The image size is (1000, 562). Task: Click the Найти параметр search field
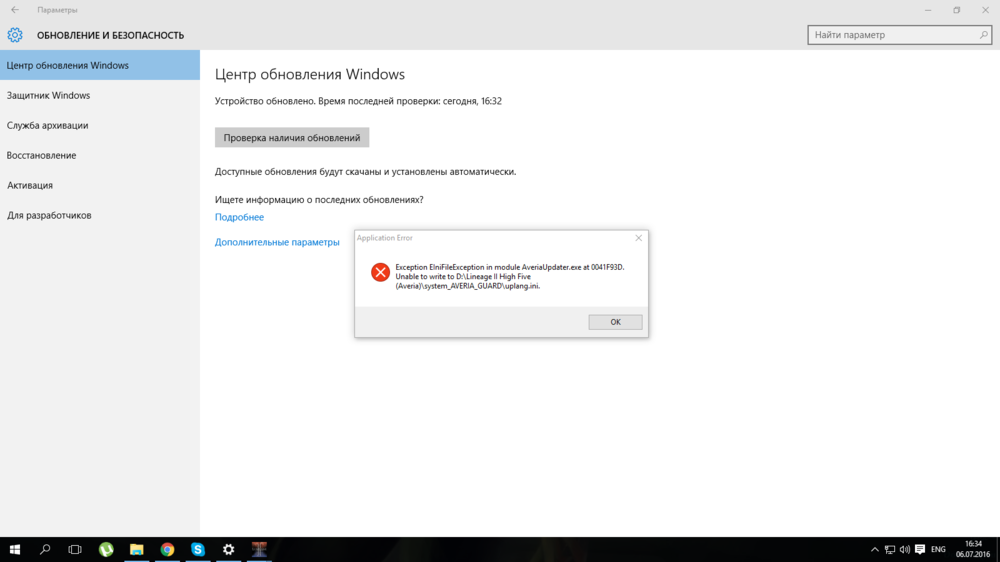pos(895,35)
